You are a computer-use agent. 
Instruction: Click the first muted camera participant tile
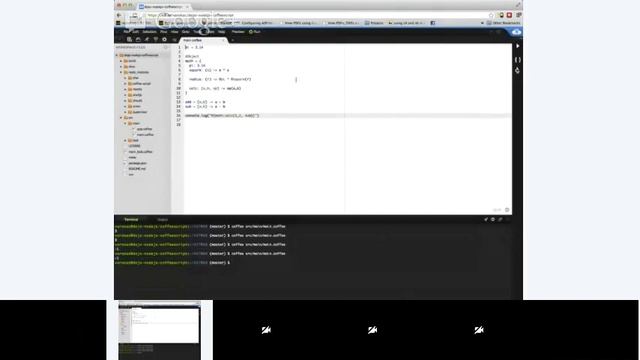pos(266,330)
